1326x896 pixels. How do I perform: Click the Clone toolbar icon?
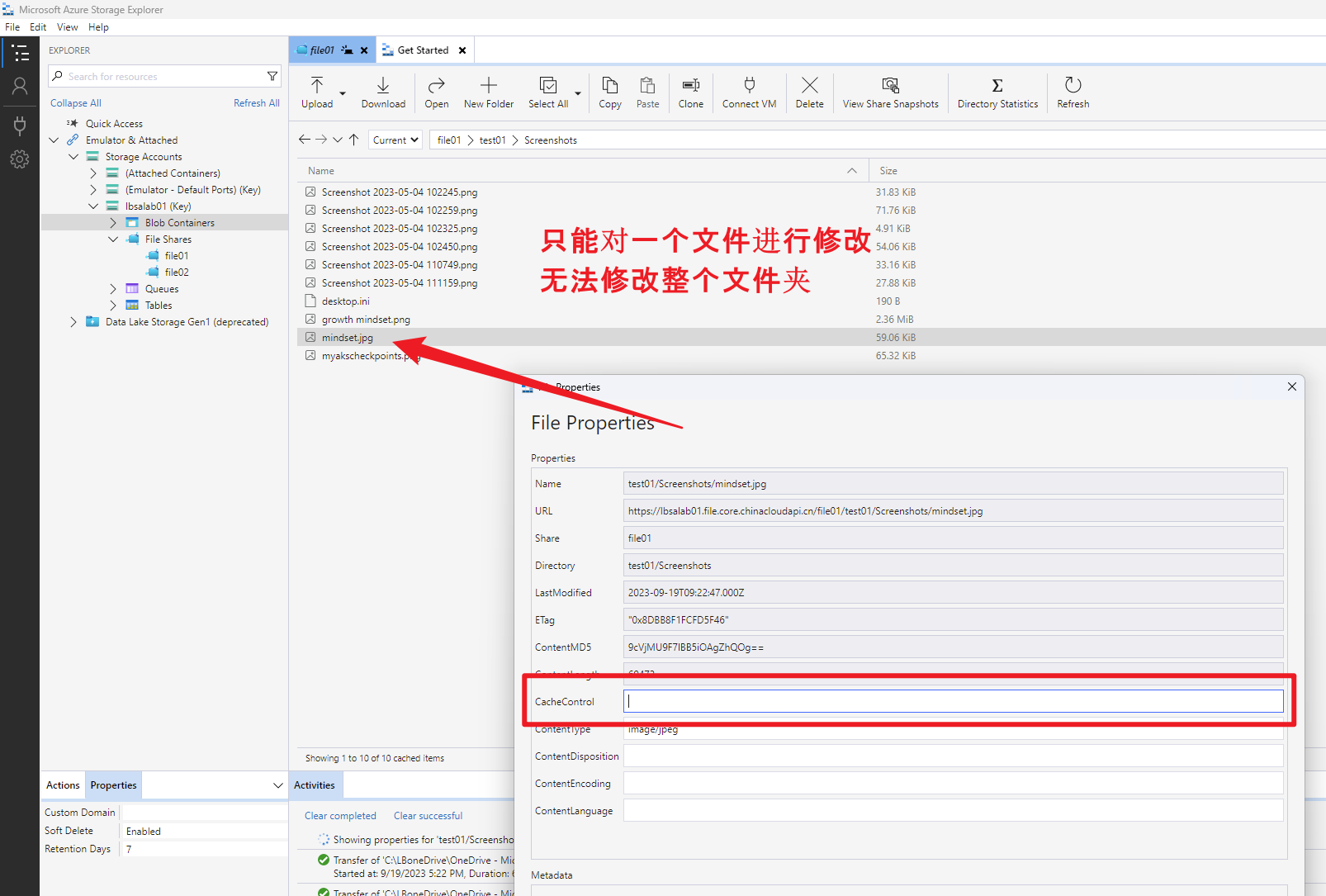pyautogui.click(x=690, y=86)
